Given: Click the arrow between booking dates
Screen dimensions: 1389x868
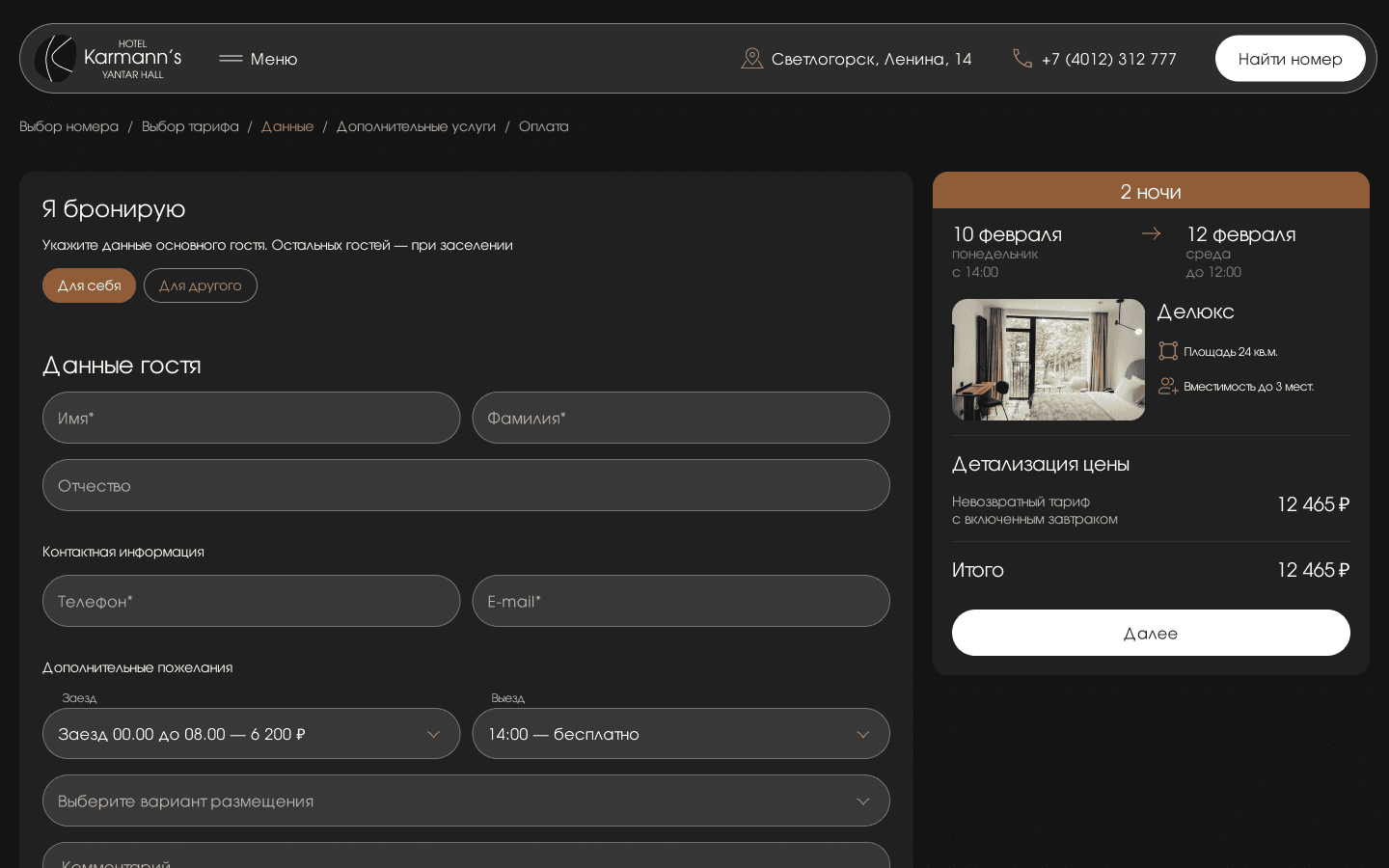Looking at the screenshot, I should click(1151, 233).
